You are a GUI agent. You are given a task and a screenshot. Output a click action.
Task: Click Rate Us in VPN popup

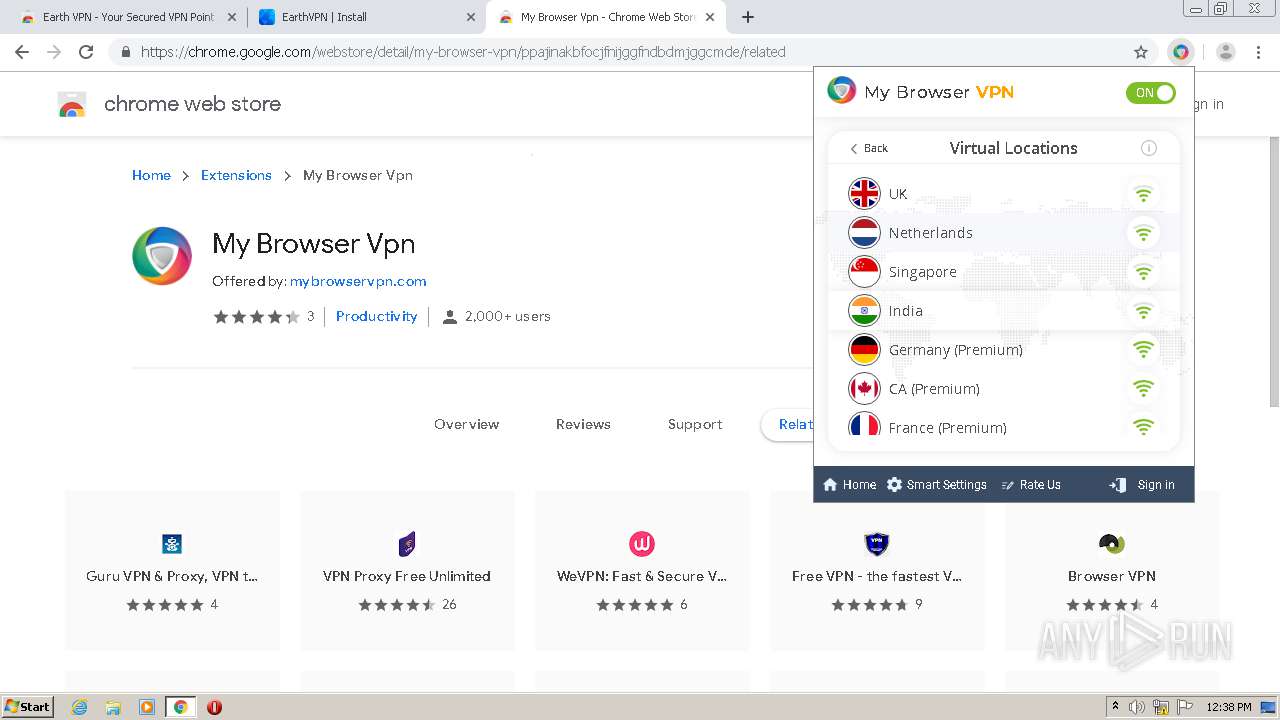tap(1031, 485)
